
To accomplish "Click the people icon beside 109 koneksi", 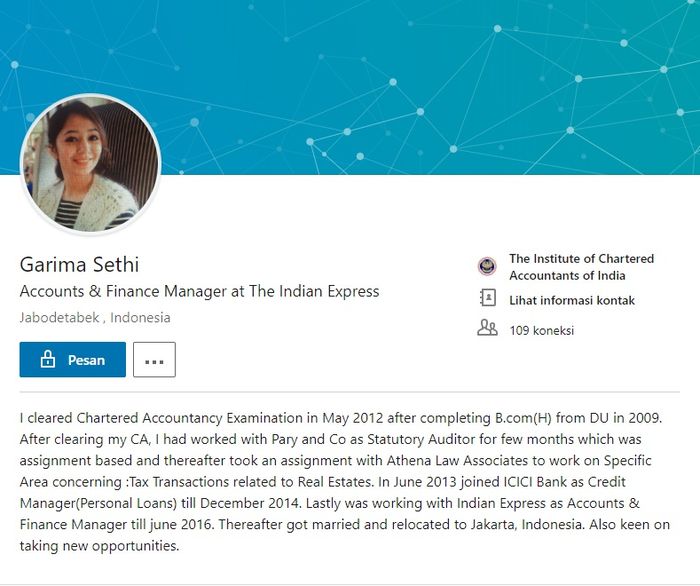I will 487,328.
